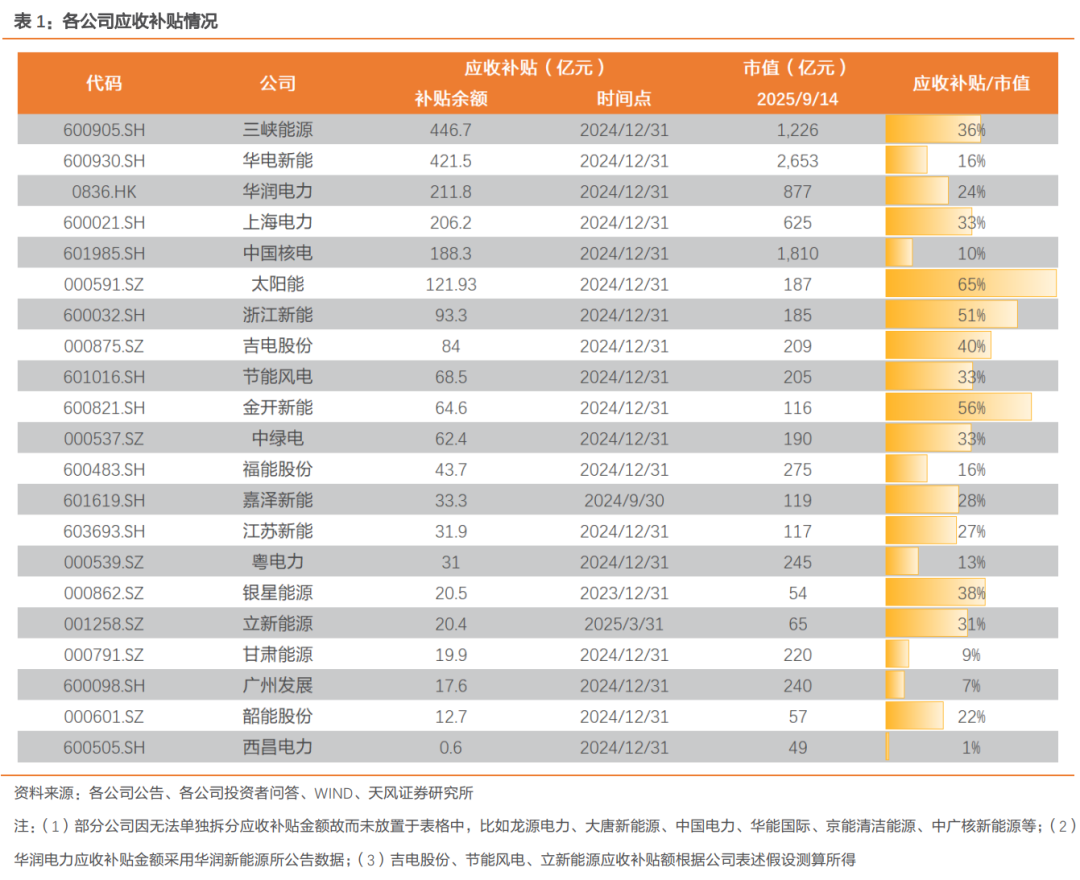Click market value 2,653
Viewport: 1080px width, 880px height.
pos(798,161)
